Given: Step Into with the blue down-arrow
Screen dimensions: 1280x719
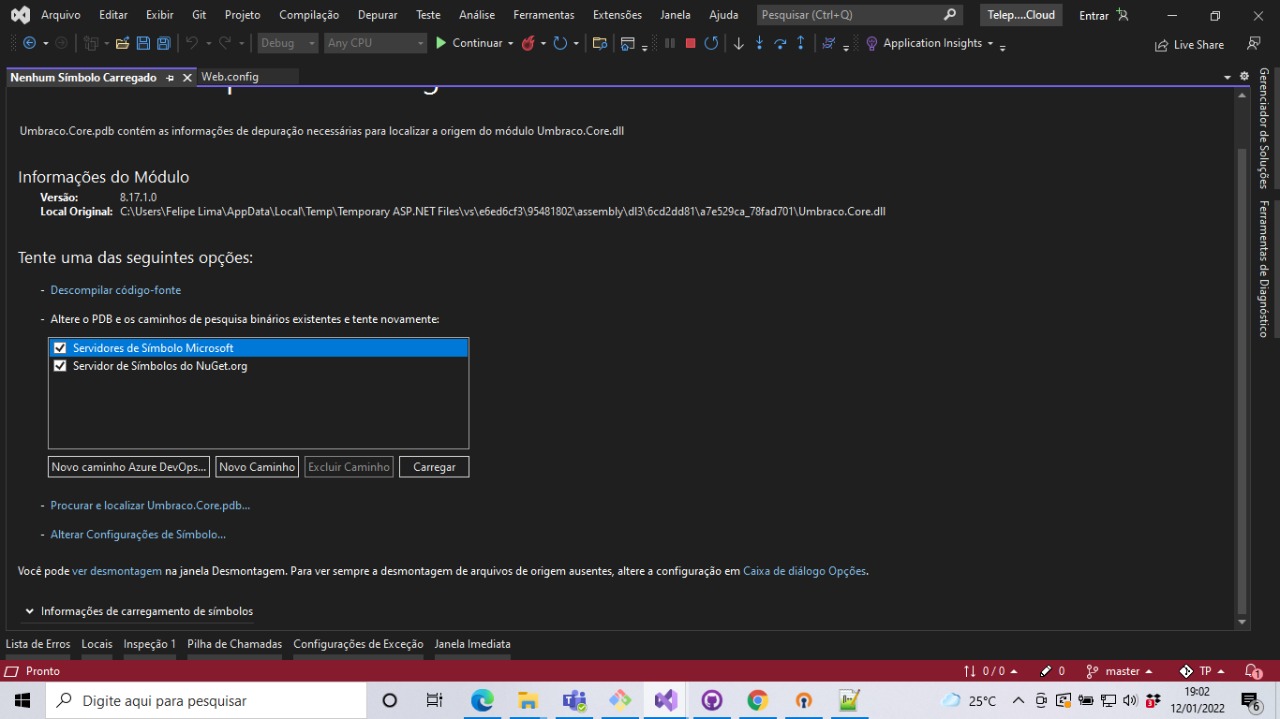Looking at the screenshot, I should pos(759,43).
